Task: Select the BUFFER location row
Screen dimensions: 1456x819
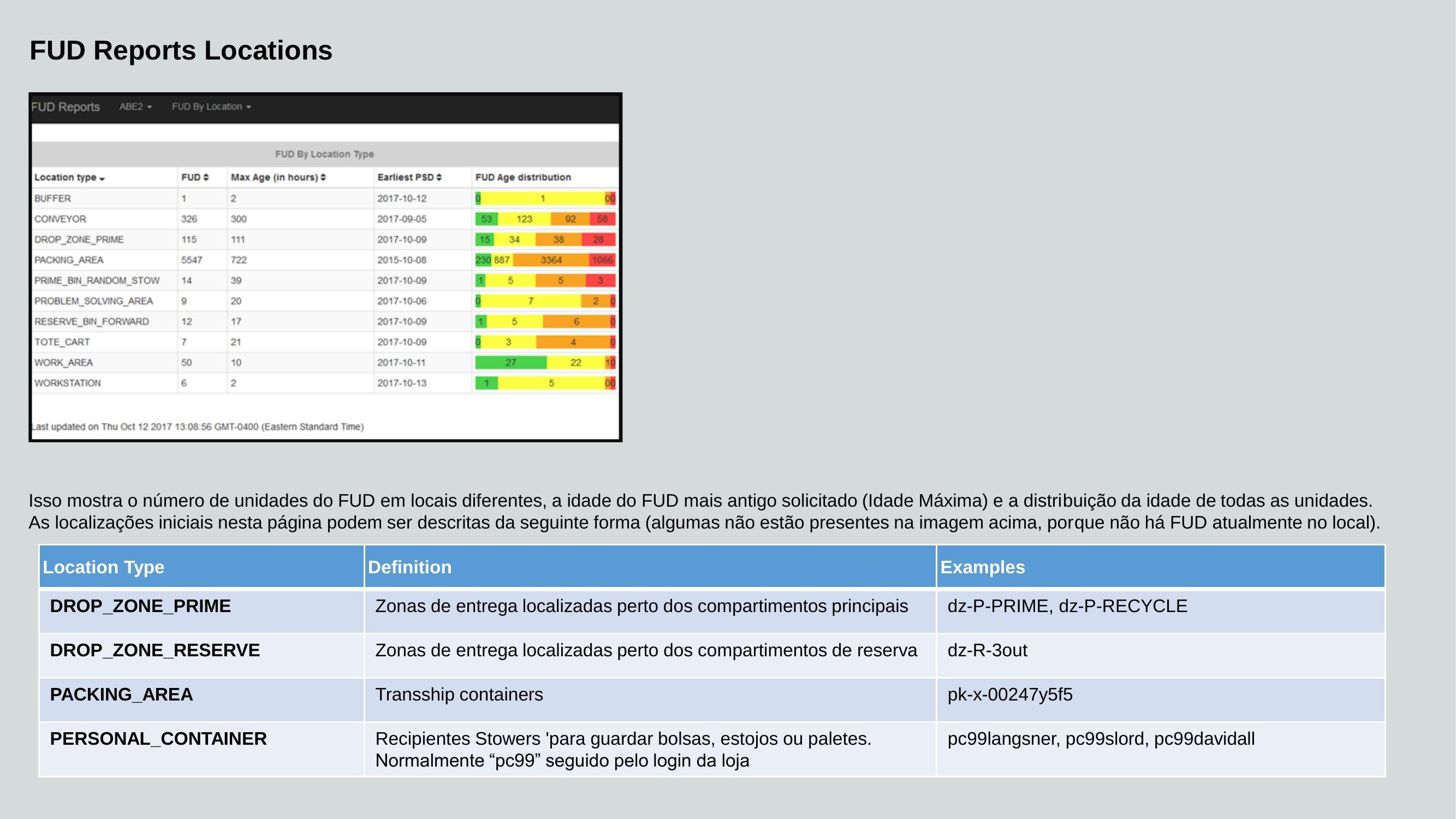Action: pyautogui.click(x=325, y=198)
